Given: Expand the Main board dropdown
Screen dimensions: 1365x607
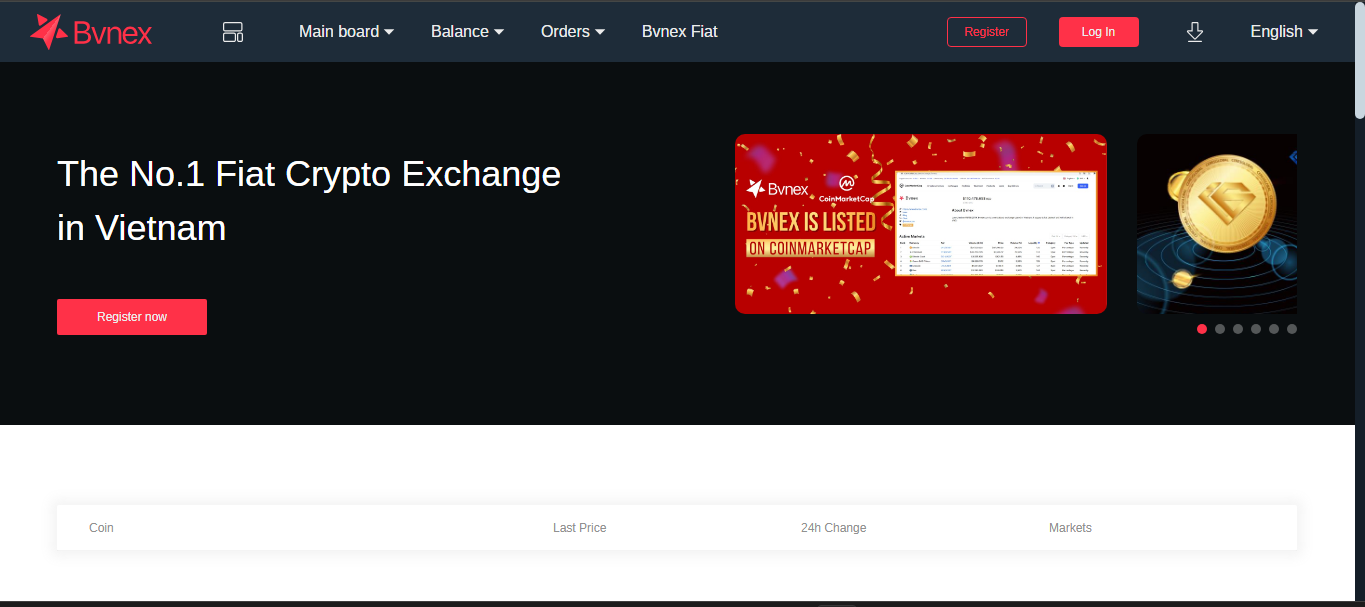Looking at the screenshot, I should [x=346, y=32].
